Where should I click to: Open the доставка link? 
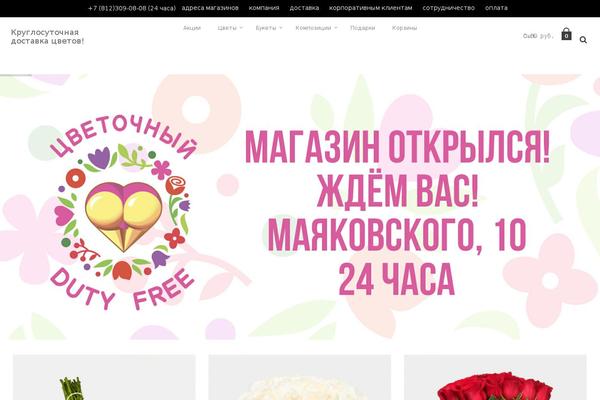click(304, 8)
